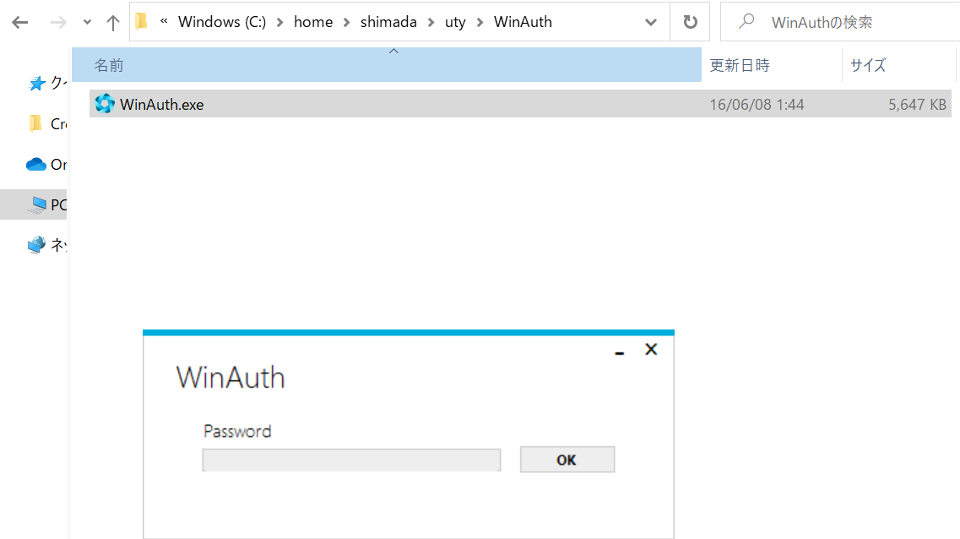The image size is (960, 539).
Task: Refresh the WinAuth folder view
Action: (x=690, y=22)
